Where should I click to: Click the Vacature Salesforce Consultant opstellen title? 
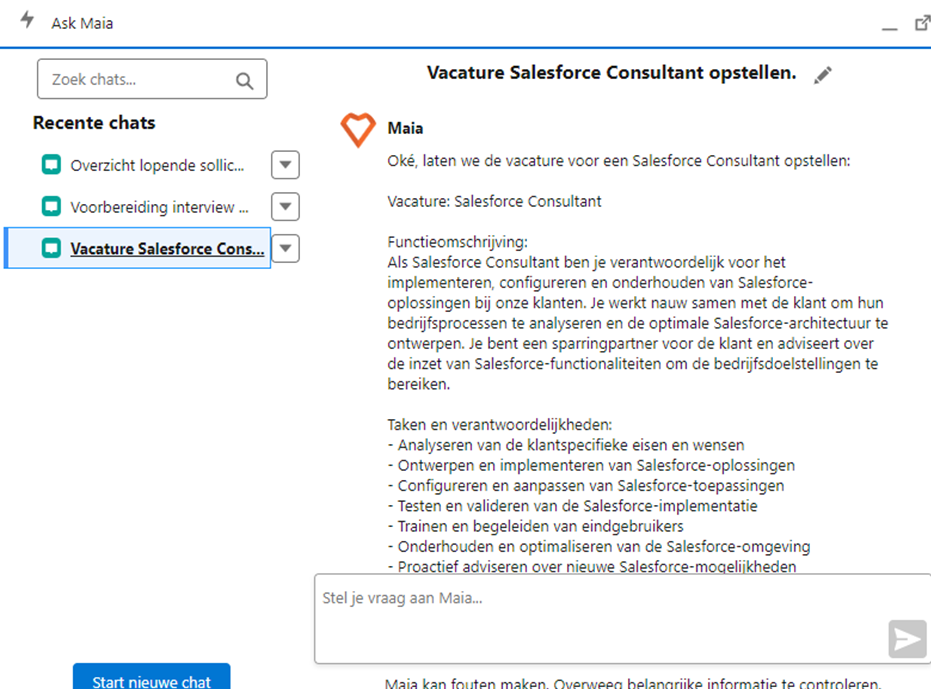click(611, 73)
